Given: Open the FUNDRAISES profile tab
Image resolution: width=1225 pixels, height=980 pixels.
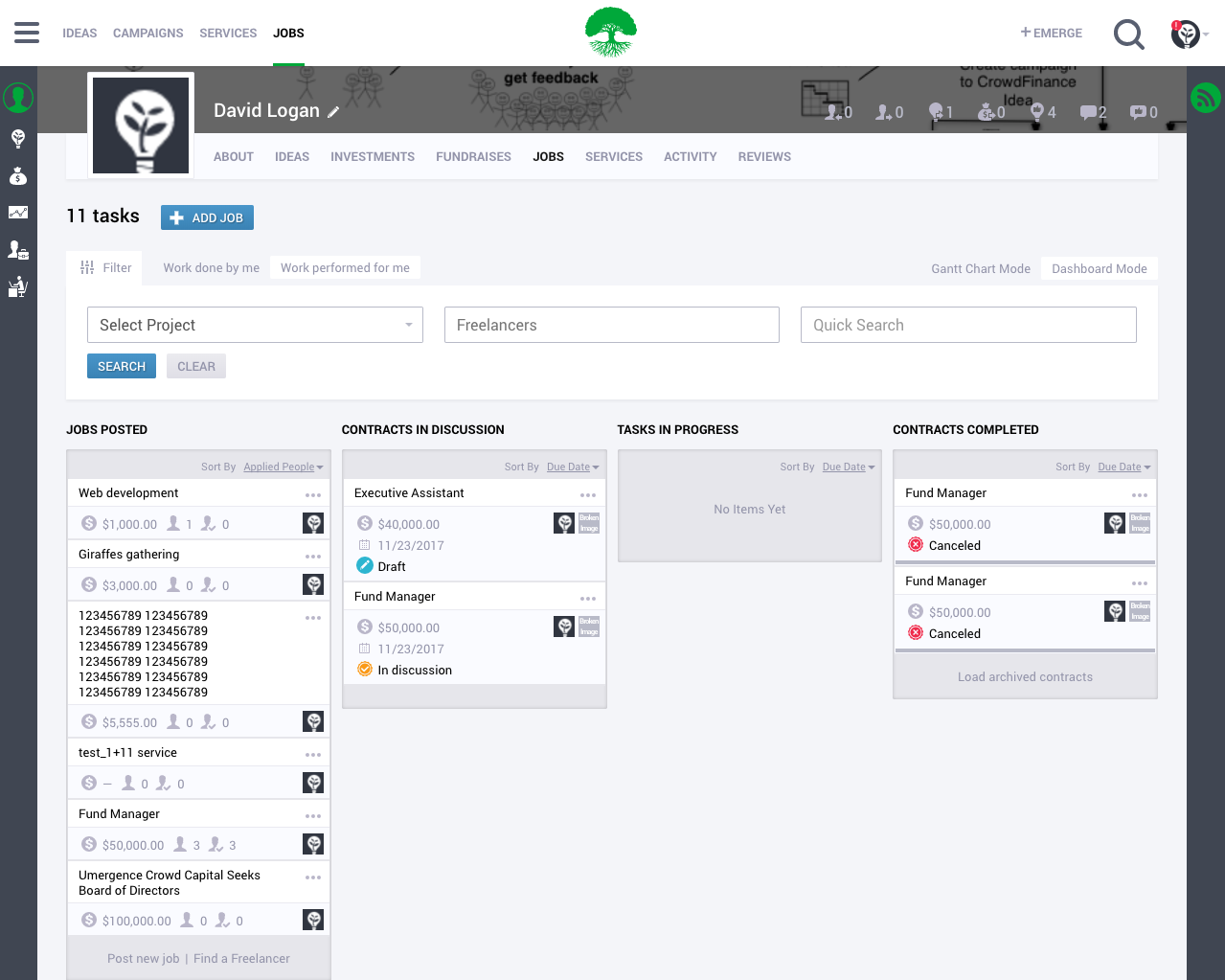Looking at the screenshot, I should pos(473,157).
